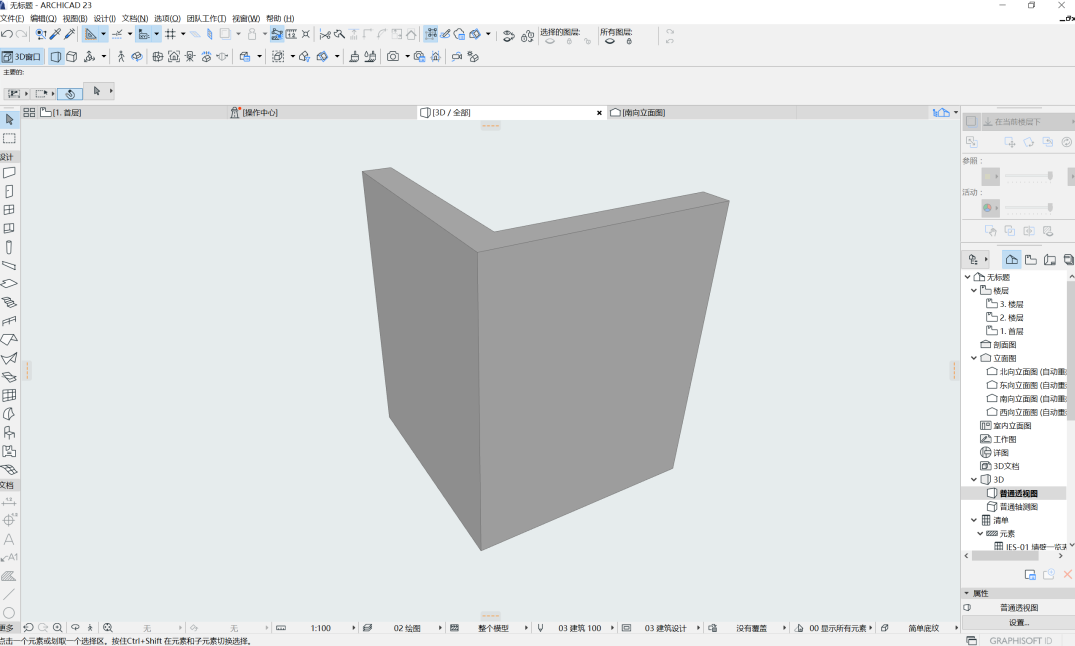Toggle the guide lines triangle button
This screenshot has width=1075, height=646.
[90, 34]
